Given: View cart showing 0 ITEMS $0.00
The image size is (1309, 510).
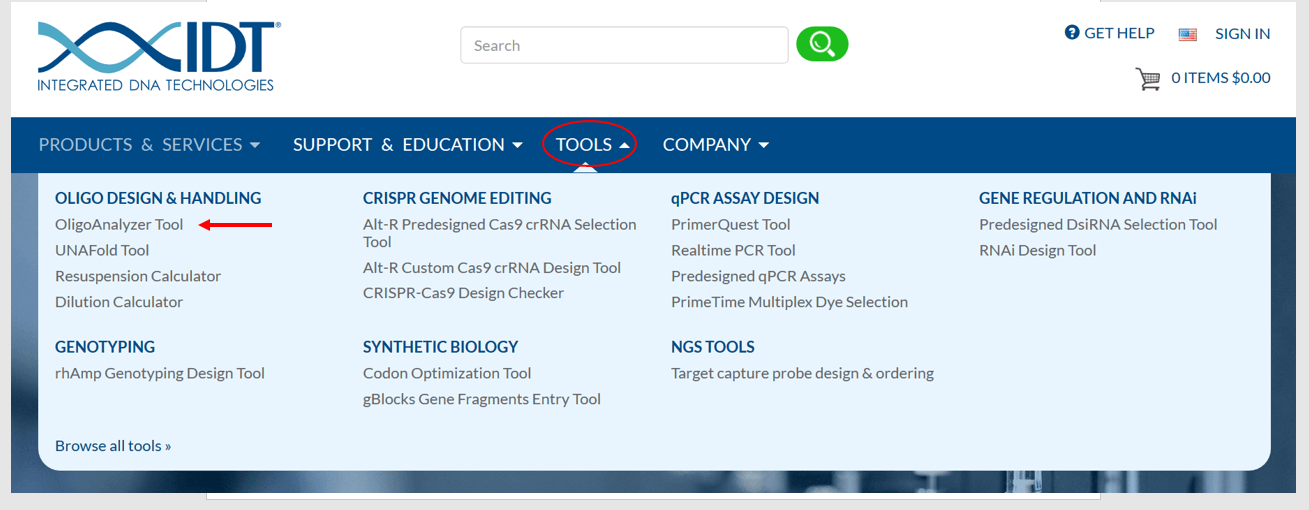Looking at the screenshot, I should 1221,78.
